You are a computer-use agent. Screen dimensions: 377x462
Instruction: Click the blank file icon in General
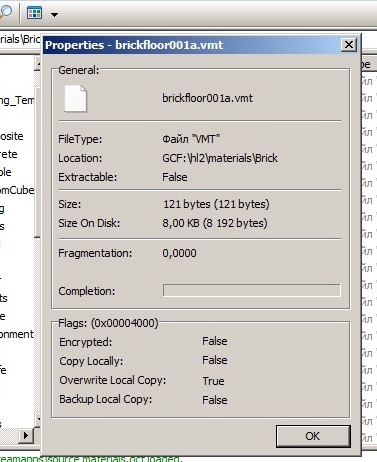click(75, 98)
